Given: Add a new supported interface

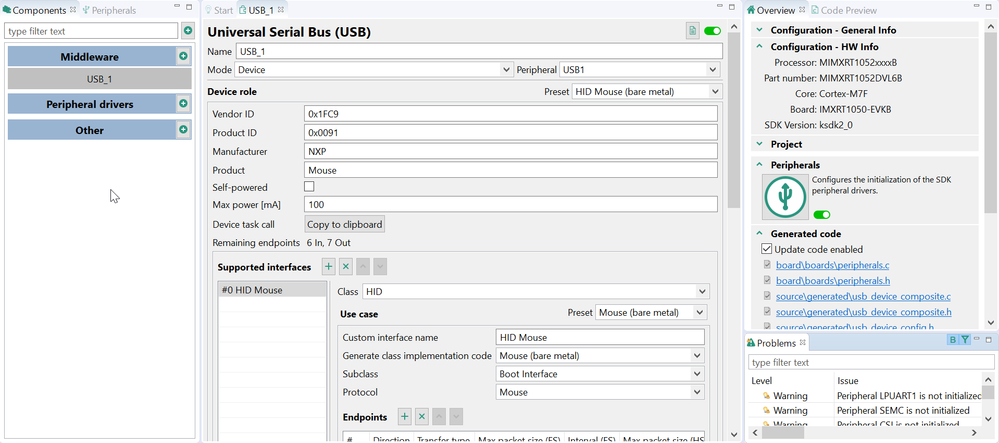Looking at the screenshot, I should (327, 266).
